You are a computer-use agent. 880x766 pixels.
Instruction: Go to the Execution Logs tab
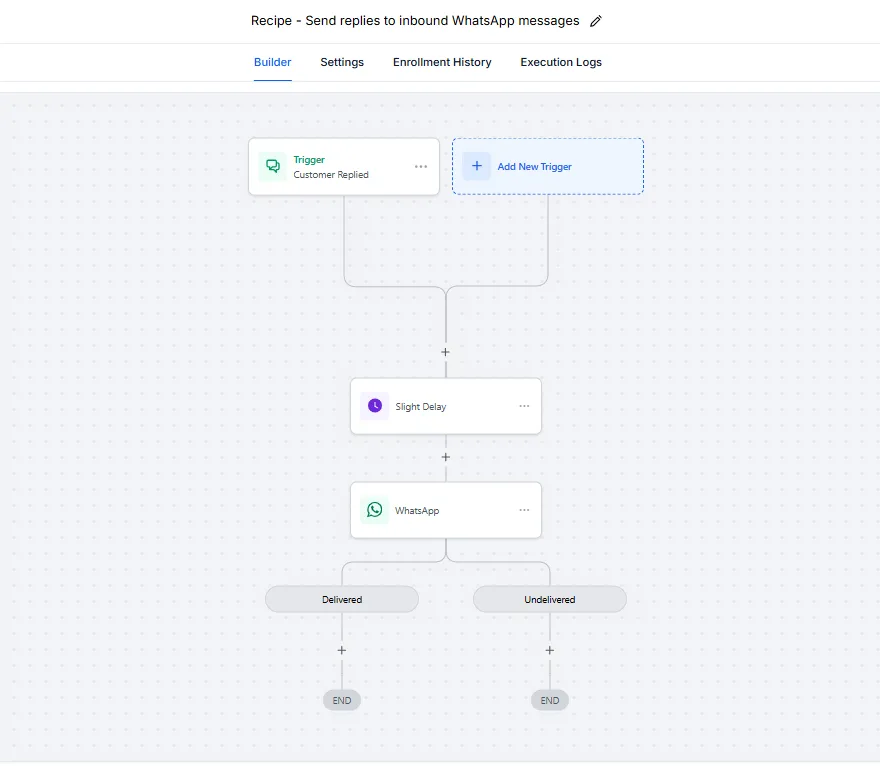click(561, 62)
